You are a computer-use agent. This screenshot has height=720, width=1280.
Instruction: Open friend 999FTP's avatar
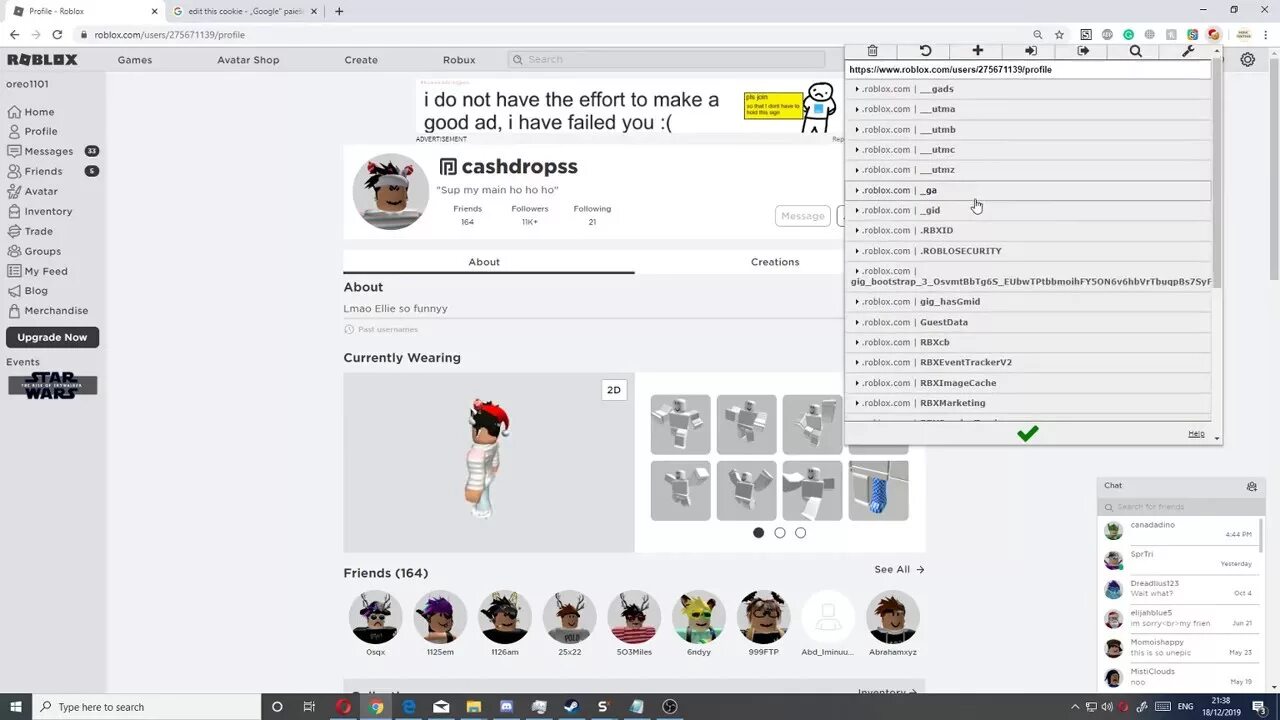click(x=763, y=617)
